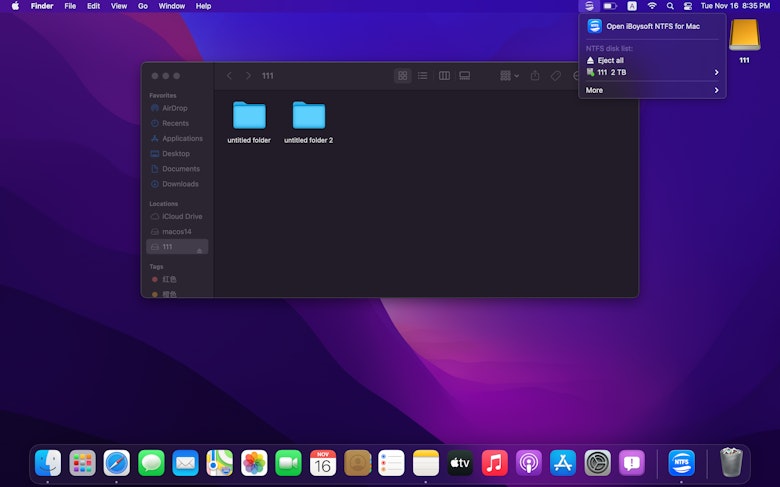The image size is (780, 487).
Task: Switch Finder to icon view
Action: click(402, 76)
